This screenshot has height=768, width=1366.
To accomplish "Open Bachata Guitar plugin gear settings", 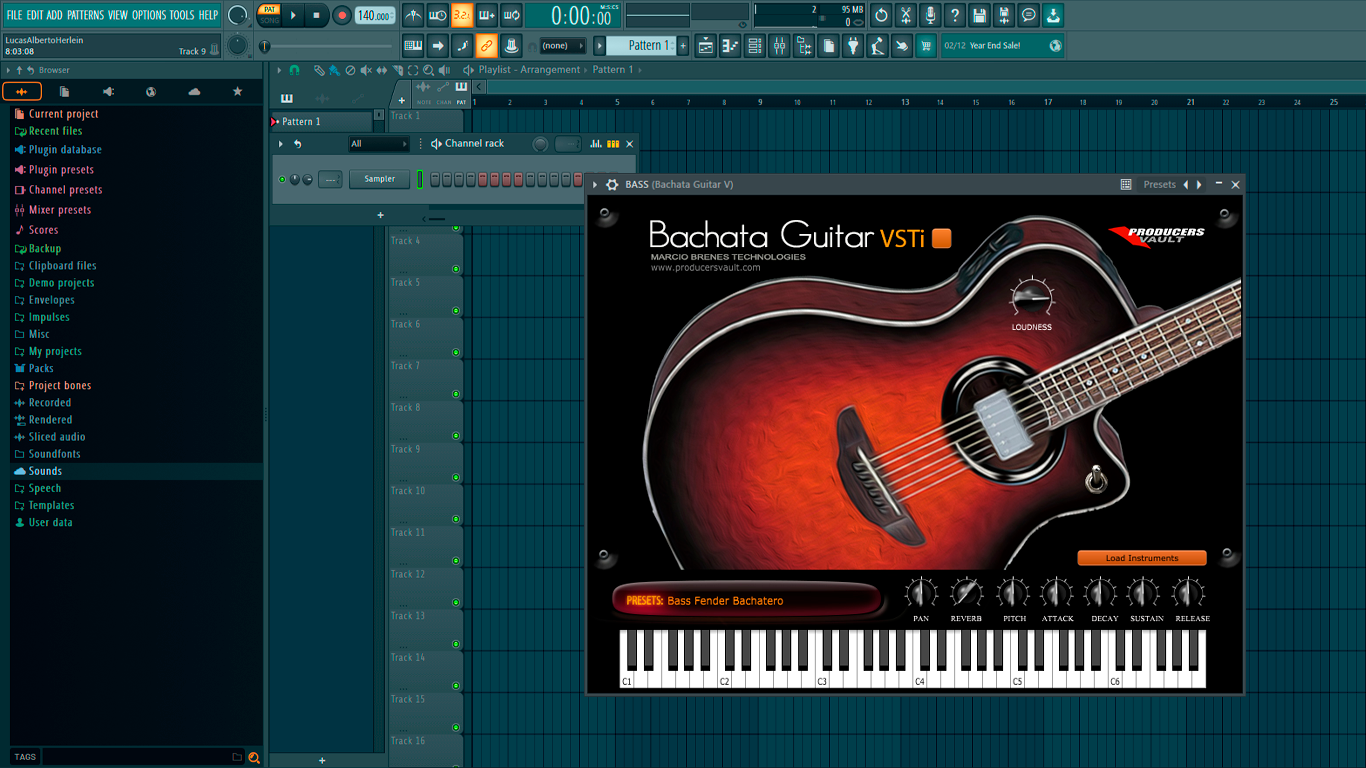I will pos(612,184).
